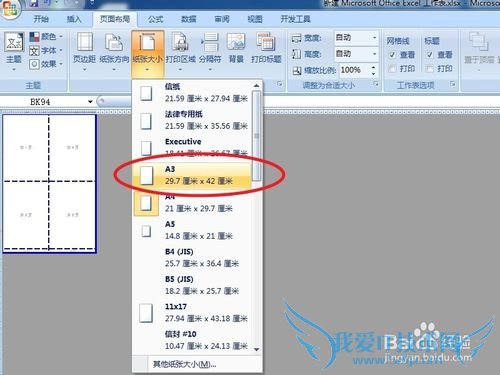Open the page setup dialog launcher

point(279,84)
